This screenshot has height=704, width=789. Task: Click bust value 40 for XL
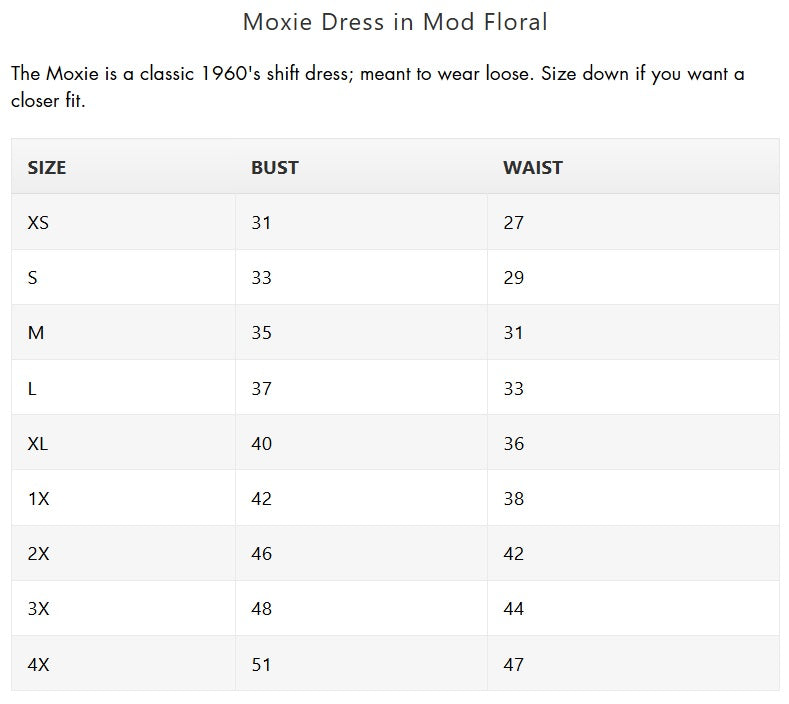click(x=262, y=443)
